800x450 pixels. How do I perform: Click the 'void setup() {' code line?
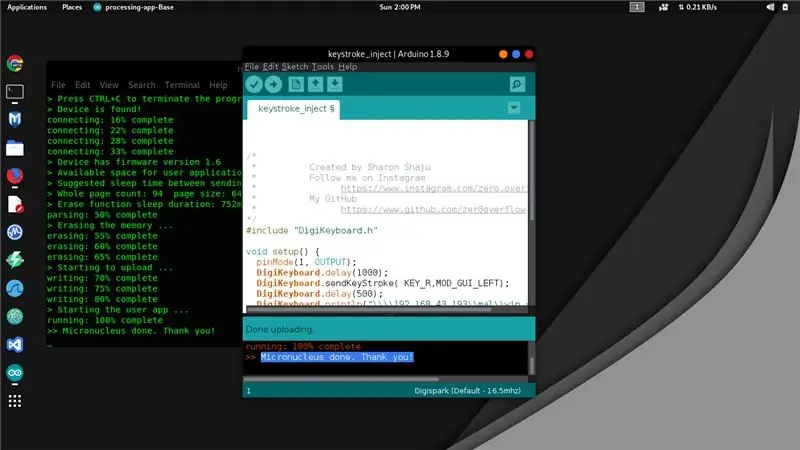283,252
